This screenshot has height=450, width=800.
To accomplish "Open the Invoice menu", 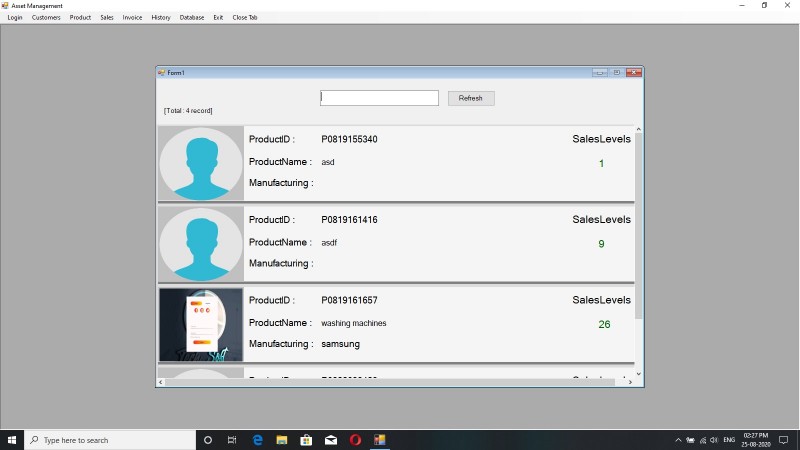I will (x=132, y=17).
